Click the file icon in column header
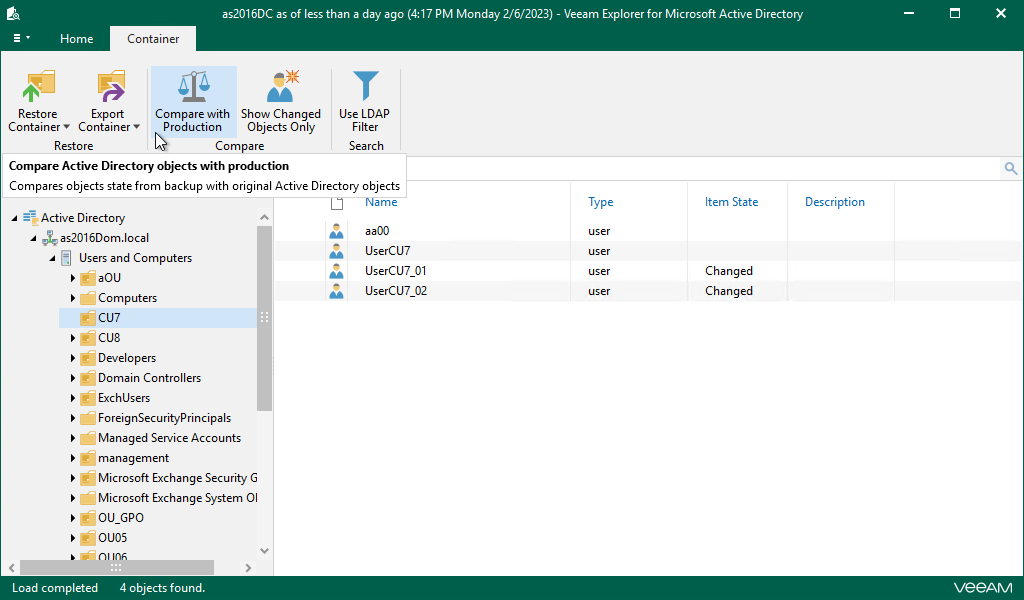1024x600 pixels. [337, 202]
